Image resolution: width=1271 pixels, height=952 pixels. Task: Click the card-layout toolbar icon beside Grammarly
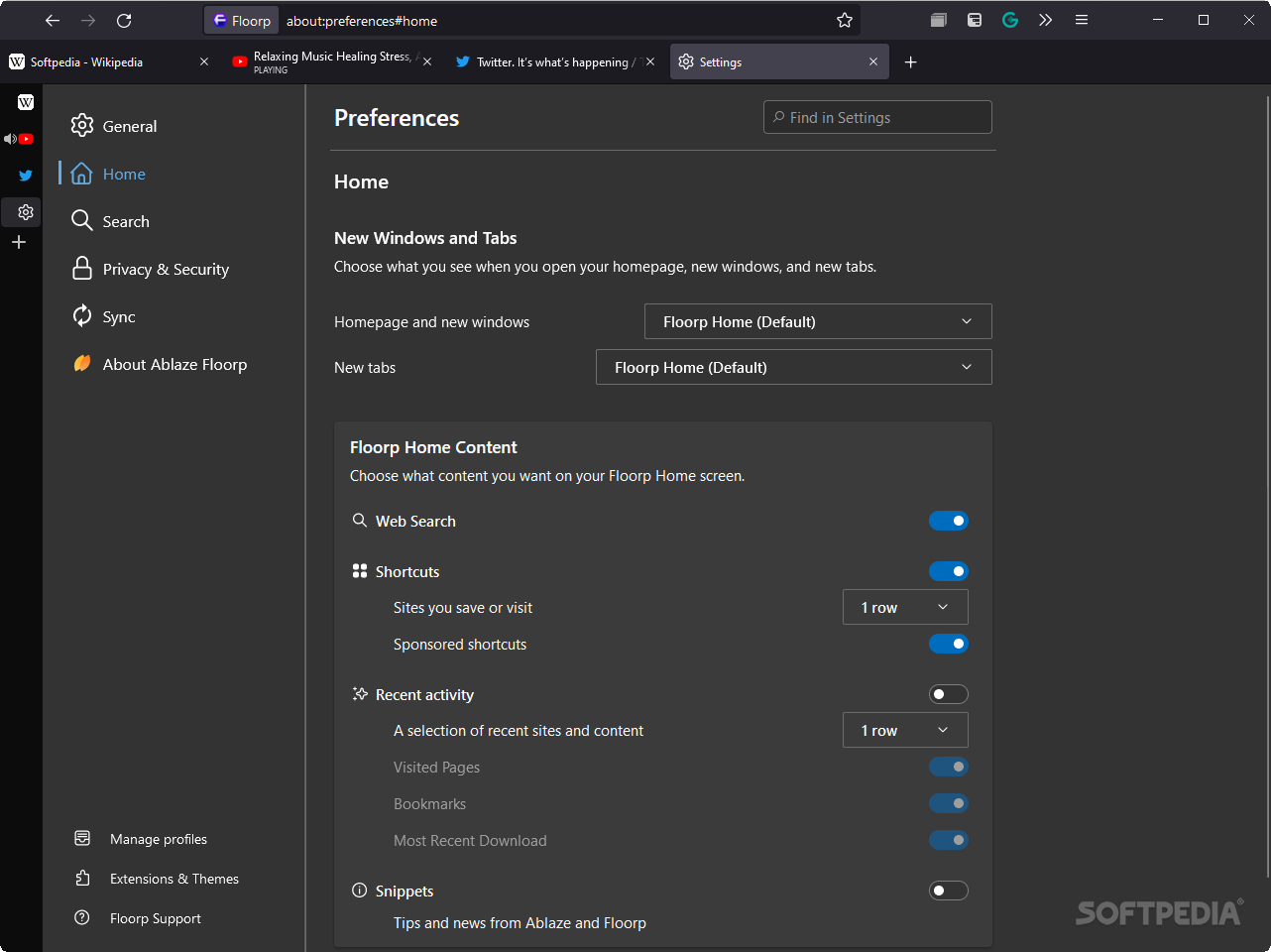(975, 20)
